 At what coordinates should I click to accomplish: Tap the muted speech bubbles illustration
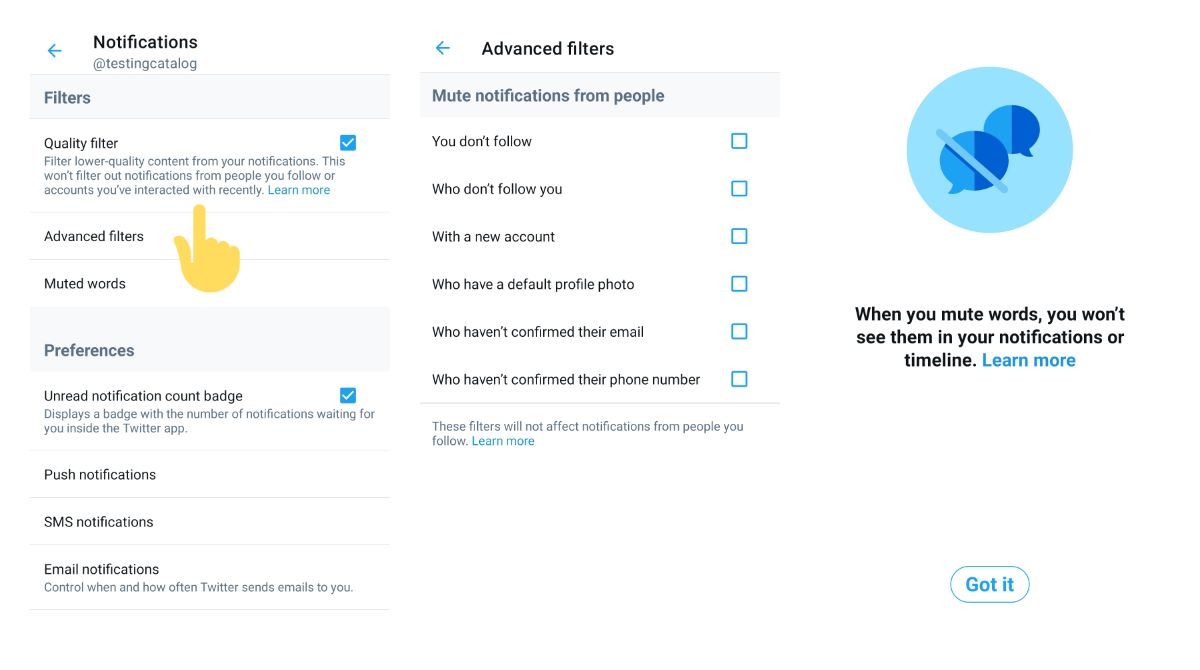989,150
